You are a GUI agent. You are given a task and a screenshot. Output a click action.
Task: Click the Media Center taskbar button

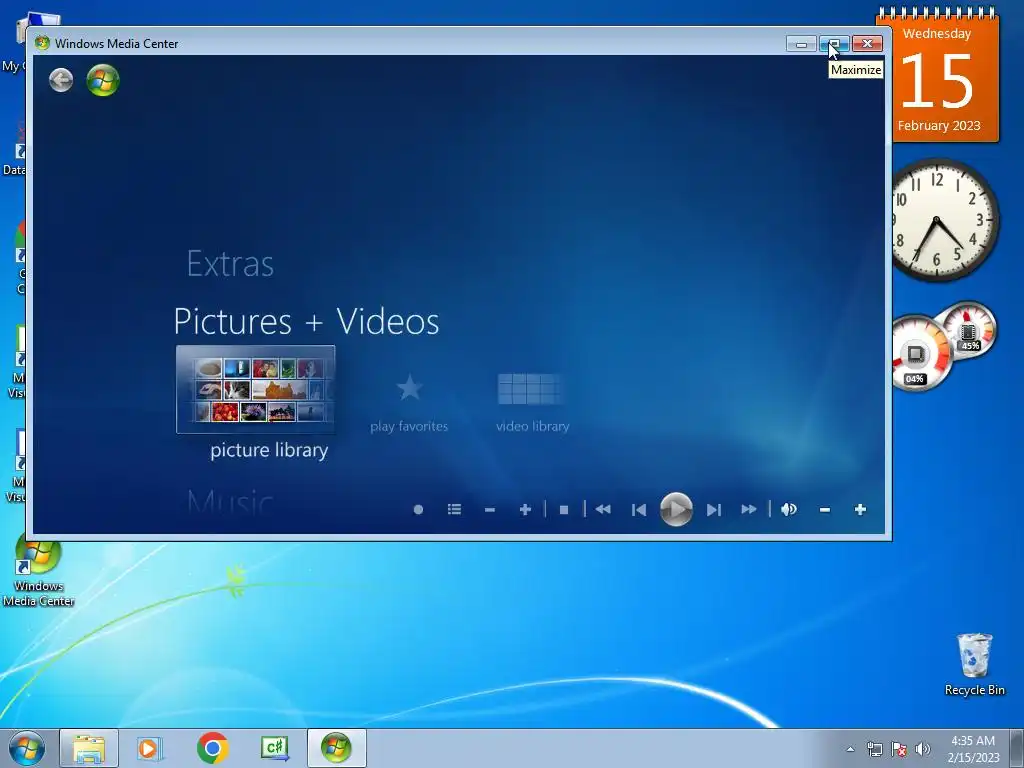click(x=337, y=748)
